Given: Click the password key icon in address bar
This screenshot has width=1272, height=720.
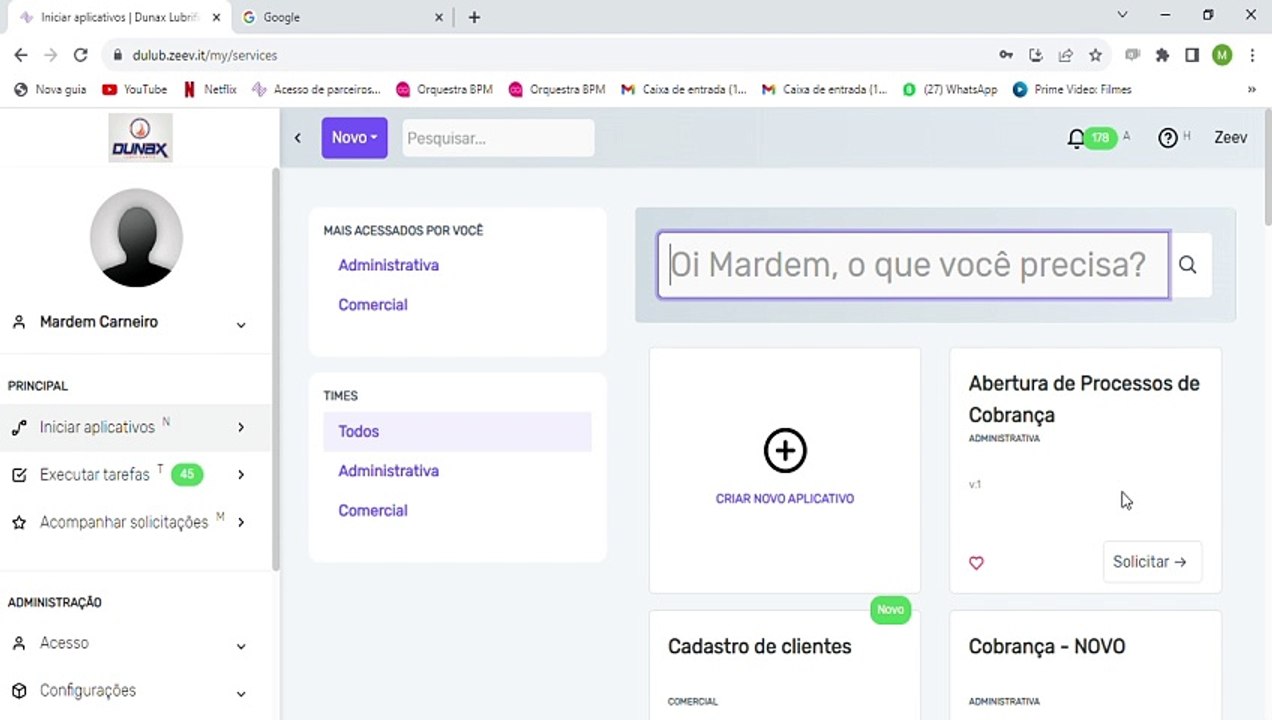Looking at the screenshot, I should (1006, 55).
